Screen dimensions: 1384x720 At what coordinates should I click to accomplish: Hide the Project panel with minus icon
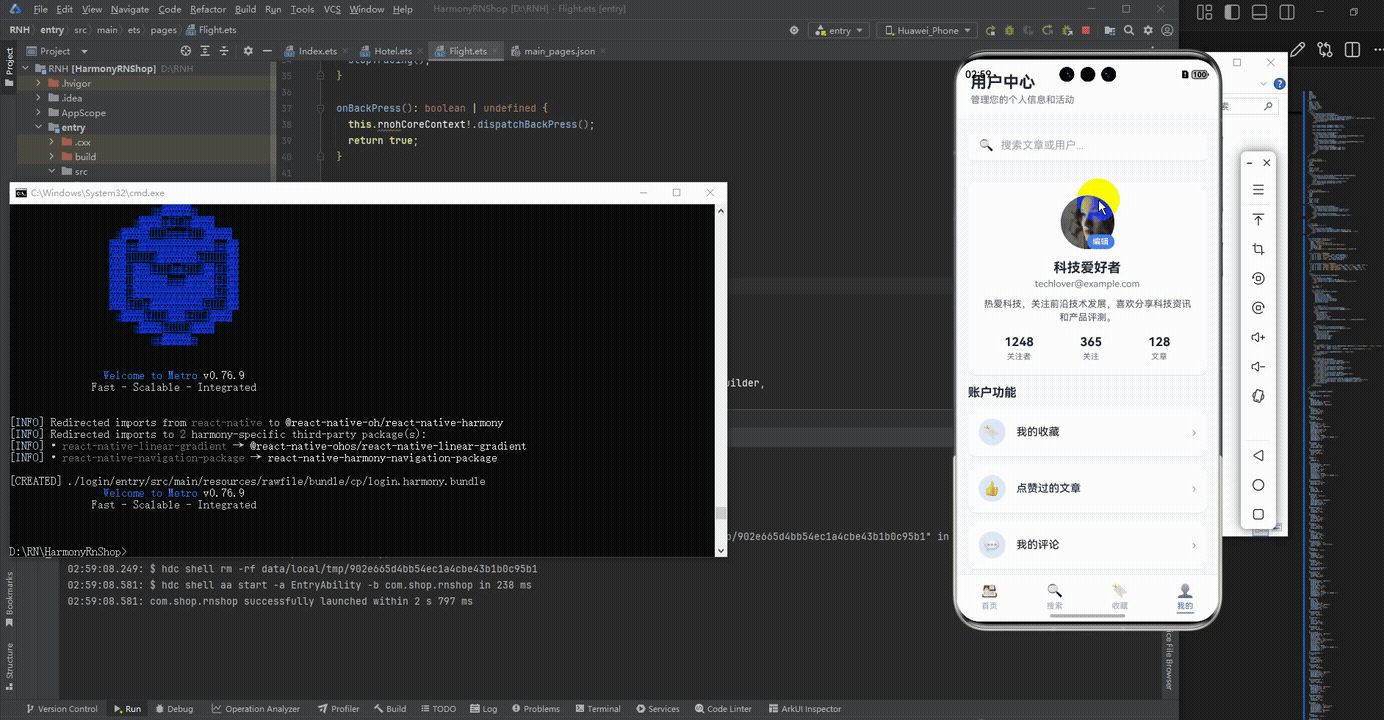tap(266, 50)
